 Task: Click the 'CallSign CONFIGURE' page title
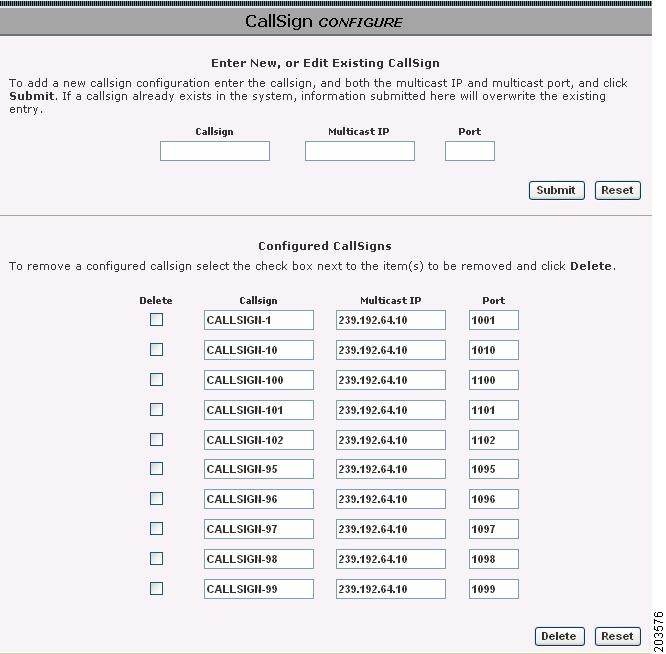point(324,21)
